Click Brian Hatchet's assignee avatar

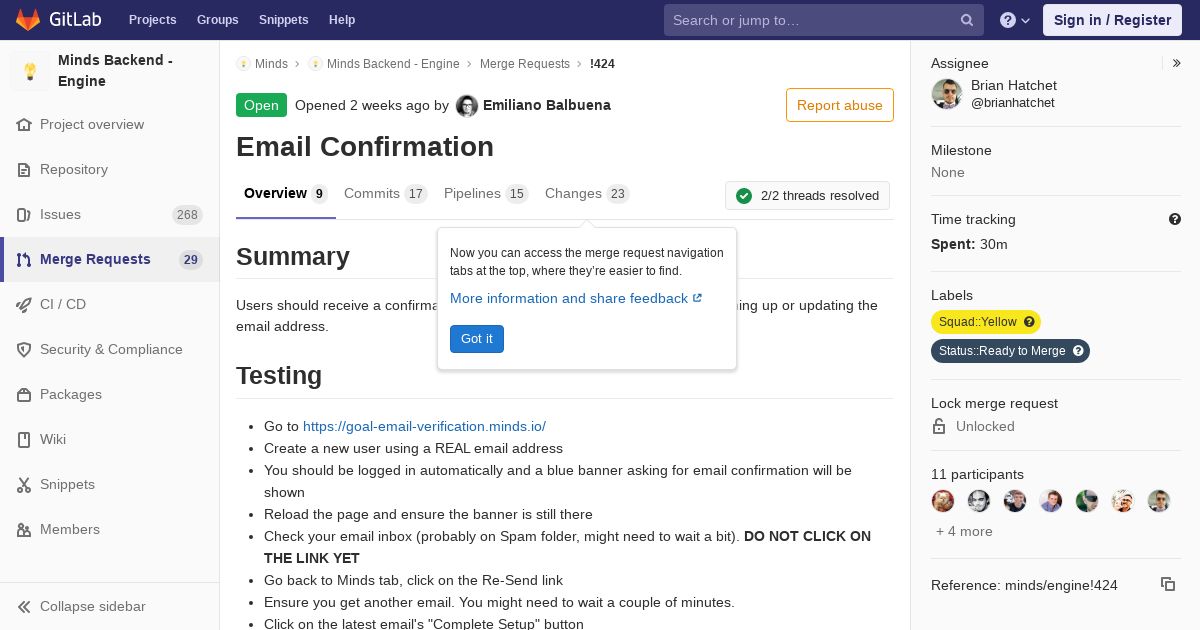click(946, 94)
